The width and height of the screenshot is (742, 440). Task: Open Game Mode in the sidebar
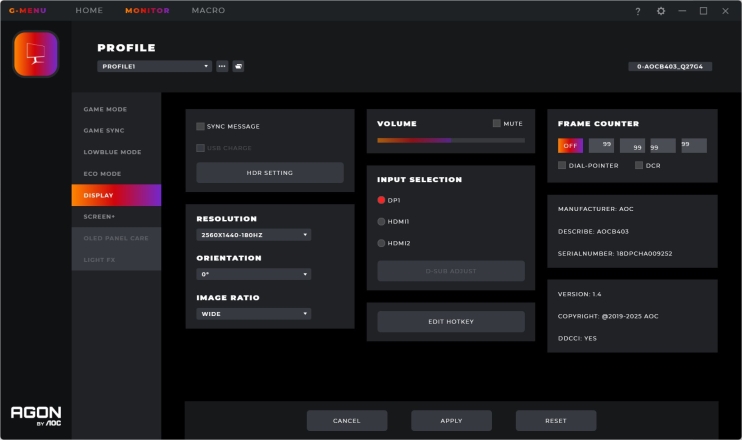coord(105,109)
